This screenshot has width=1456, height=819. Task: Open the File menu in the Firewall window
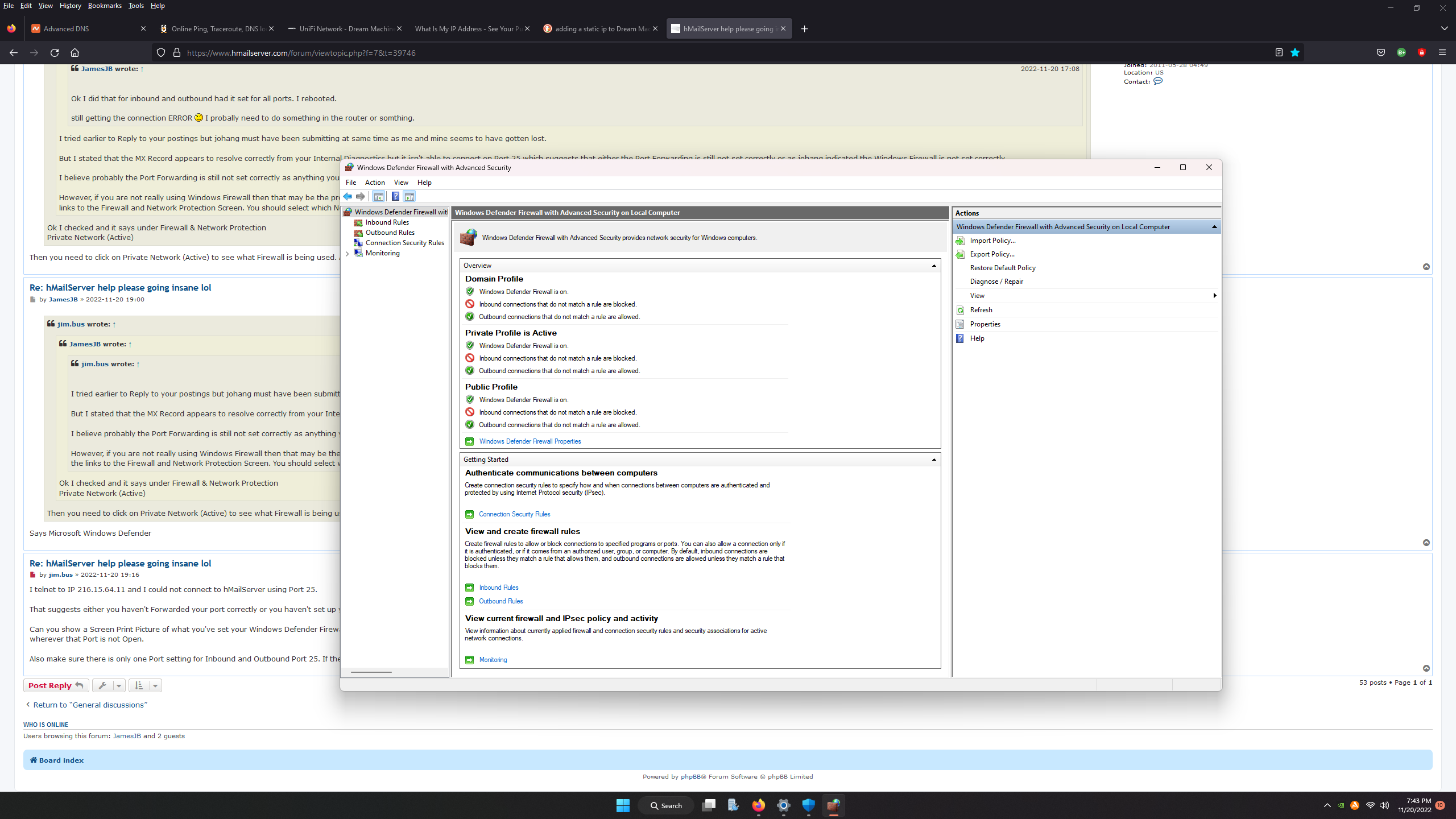click(x=351, y=183)
